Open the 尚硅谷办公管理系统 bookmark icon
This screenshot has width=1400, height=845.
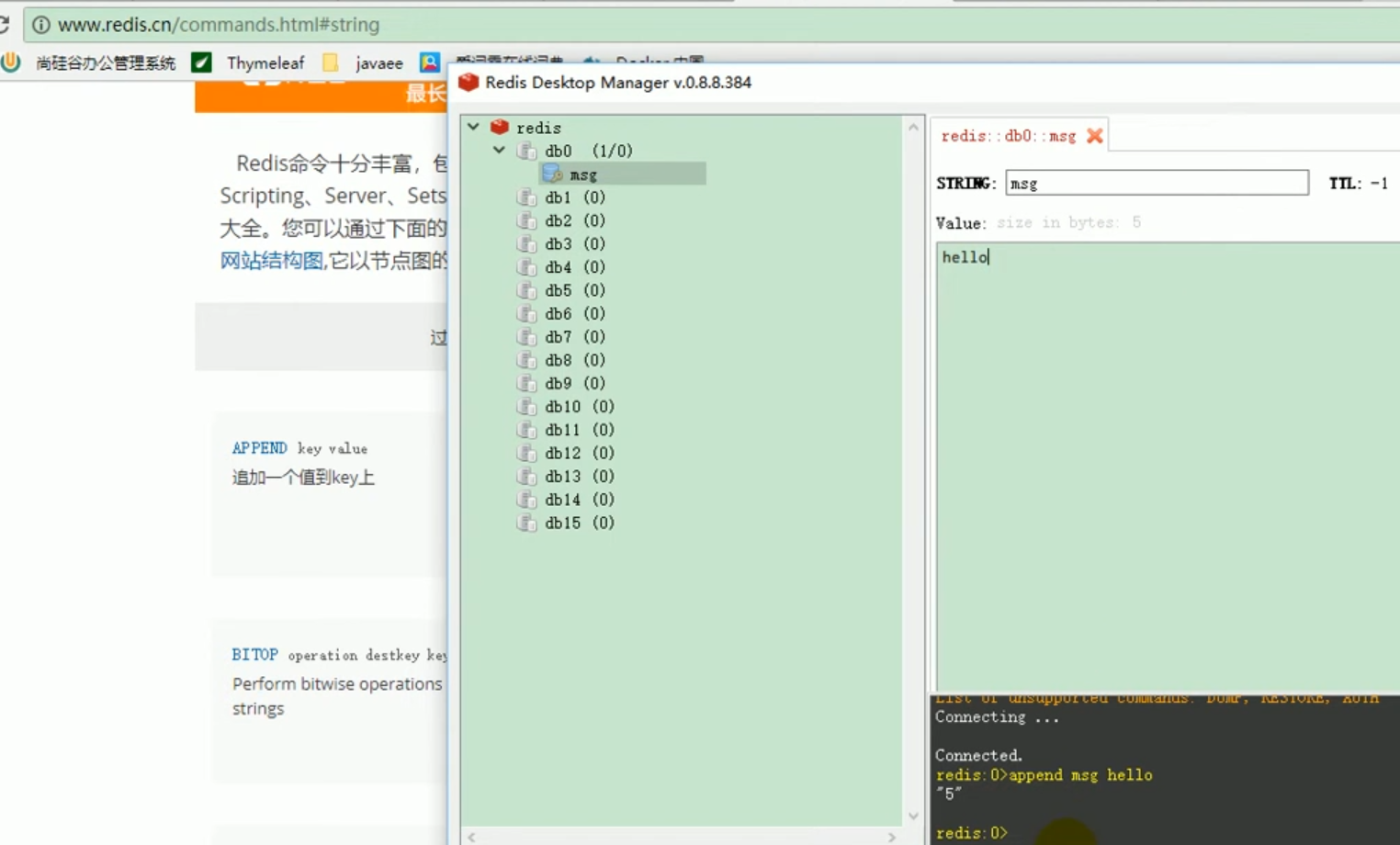(x=10, y=62)
